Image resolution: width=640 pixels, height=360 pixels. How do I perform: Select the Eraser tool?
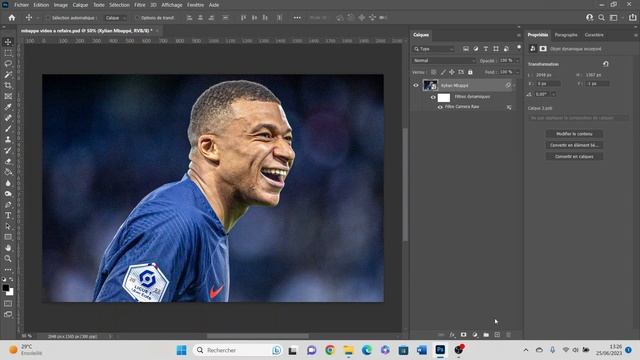[x=8, y=161]
